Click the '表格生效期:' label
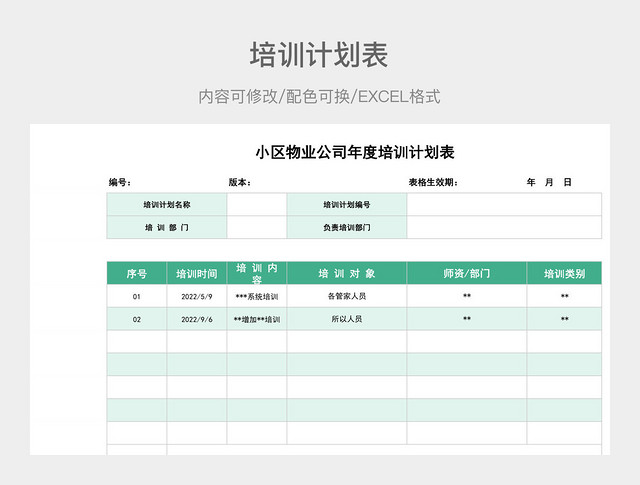Image resolution: width=640 pixels, height=485 pixels. 433,182
